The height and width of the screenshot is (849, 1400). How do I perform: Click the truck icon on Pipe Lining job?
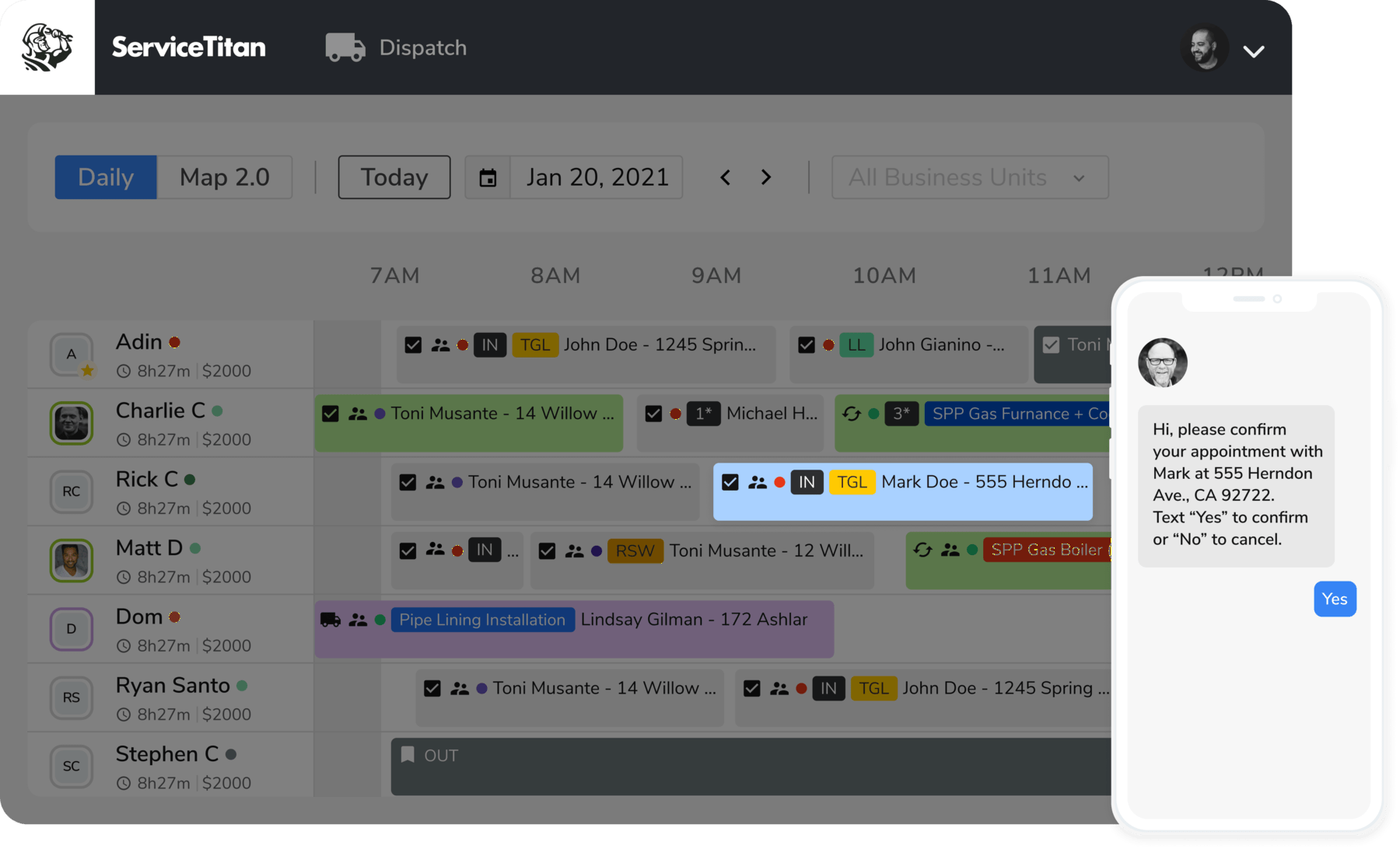point(331,620)
